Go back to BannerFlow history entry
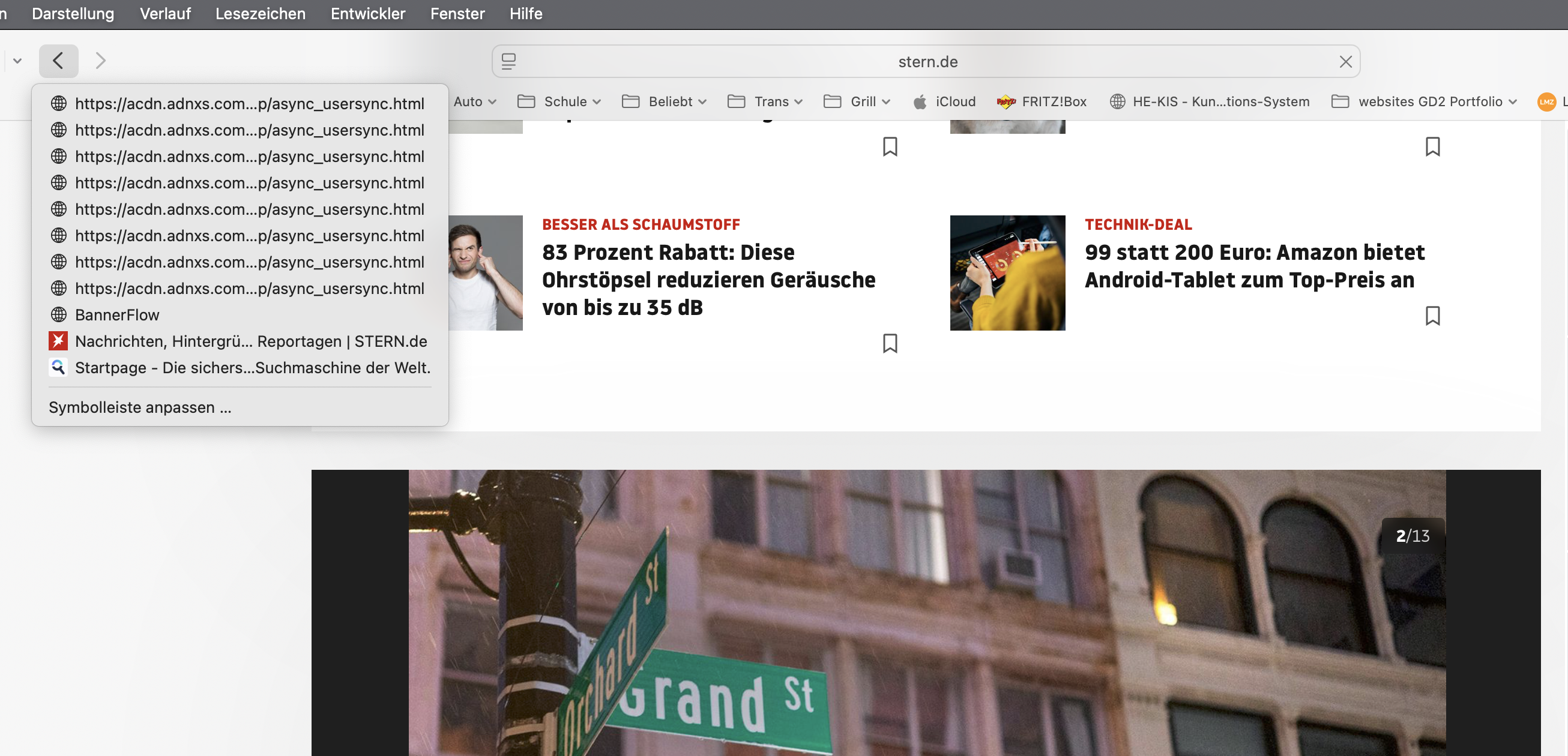The image size is (1568, 756). 240,314
